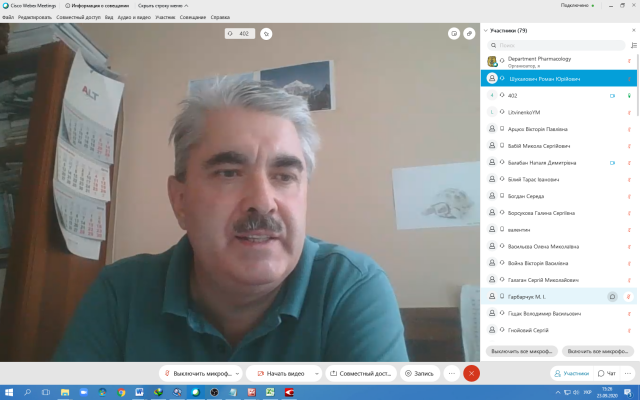The width and height of the screenshot is (640, 400).
Task: Close the participants panel
Action: 633,30
